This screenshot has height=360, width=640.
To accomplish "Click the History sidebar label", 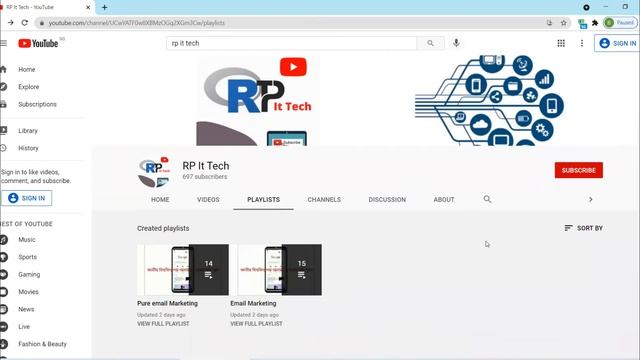I will tap(28, 148).
